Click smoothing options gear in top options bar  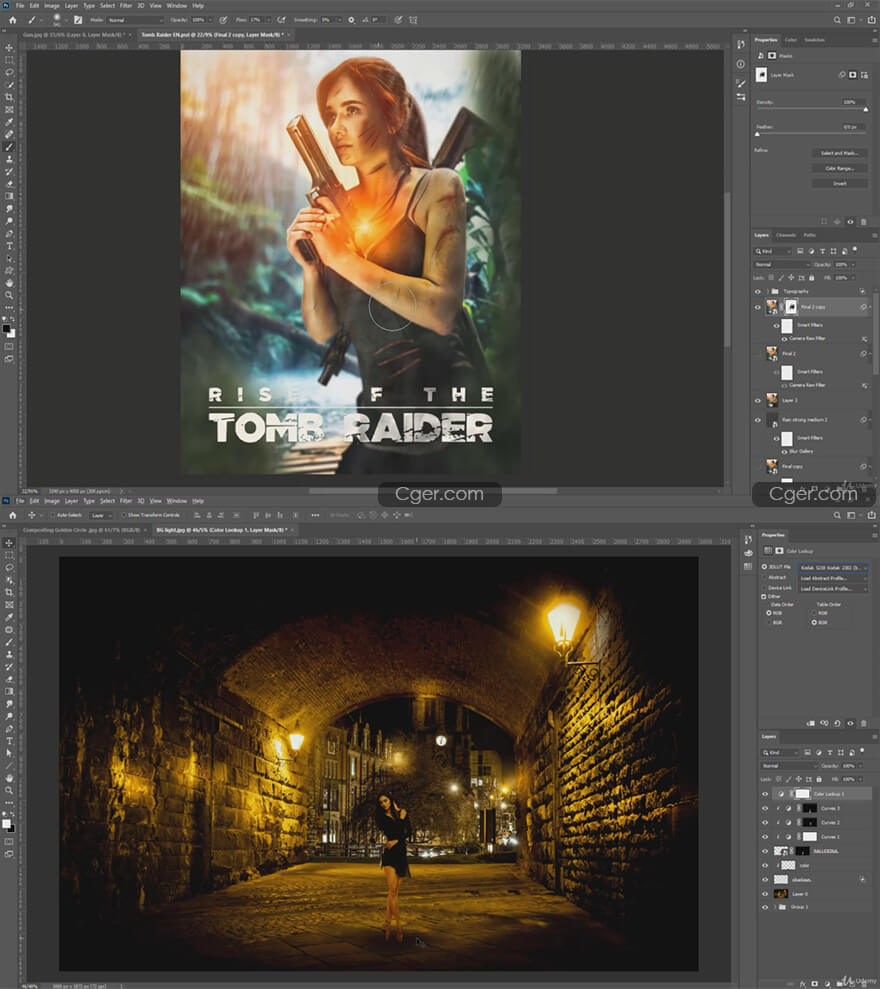pos(351,20)
